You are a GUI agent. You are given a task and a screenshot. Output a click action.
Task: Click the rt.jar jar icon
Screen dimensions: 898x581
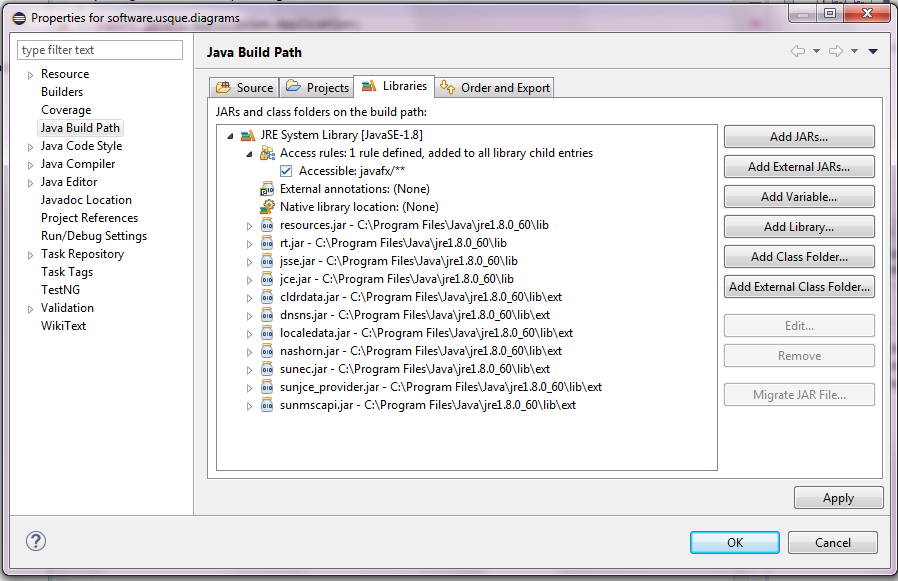[x=267, y=243]
